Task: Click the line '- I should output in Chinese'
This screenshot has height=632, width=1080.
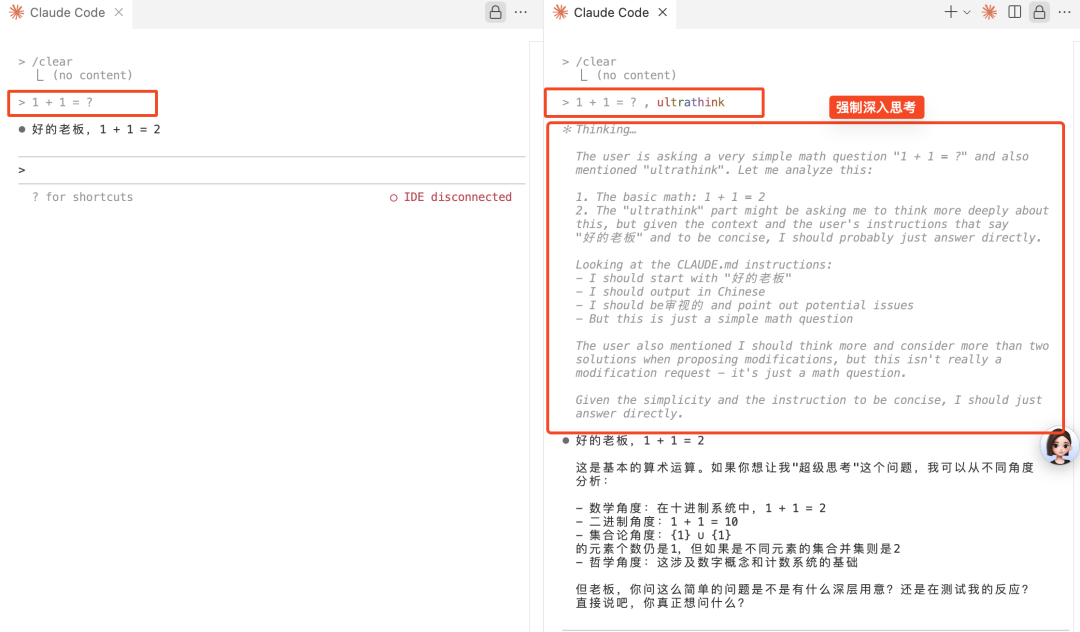Action: [670, 292]
